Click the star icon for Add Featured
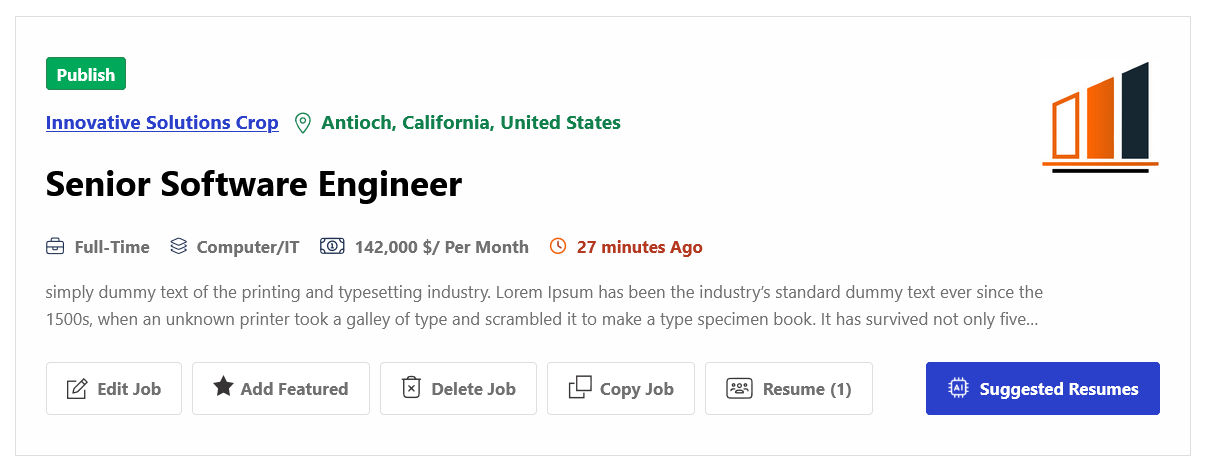 [223, 387]
